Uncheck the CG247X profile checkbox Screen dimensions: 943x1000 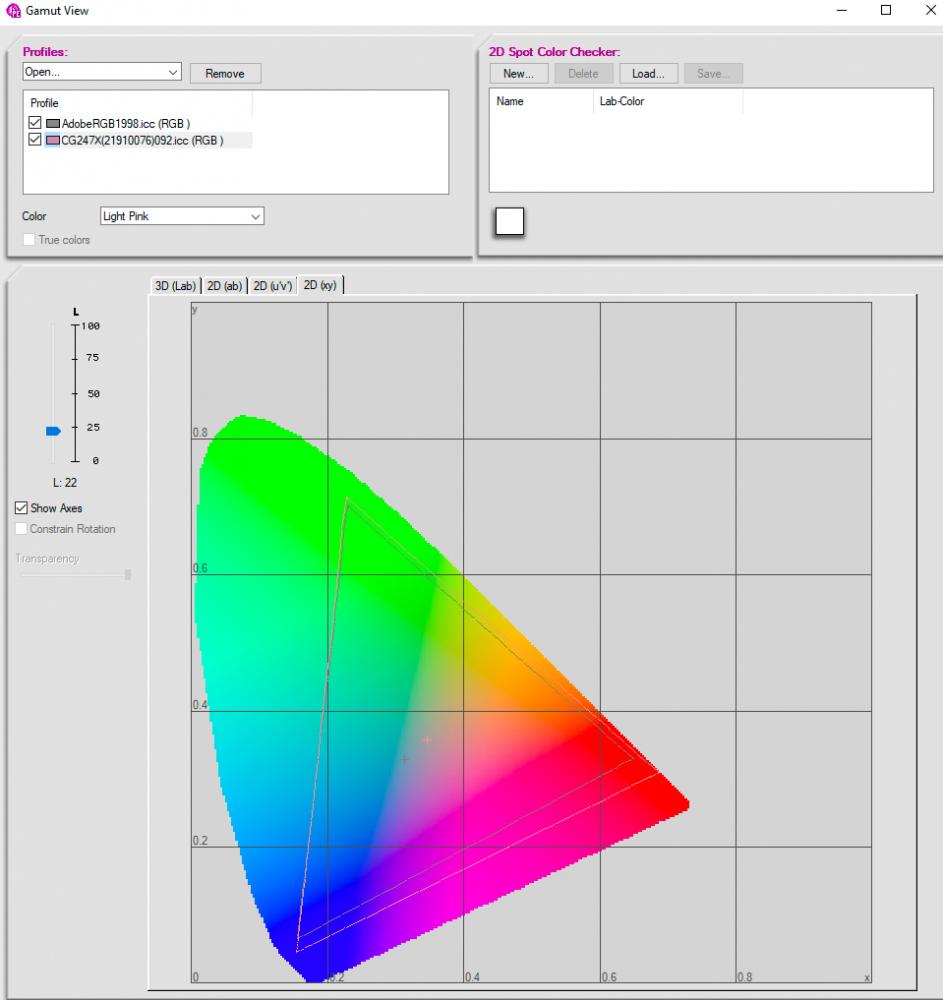coord(35,140)
